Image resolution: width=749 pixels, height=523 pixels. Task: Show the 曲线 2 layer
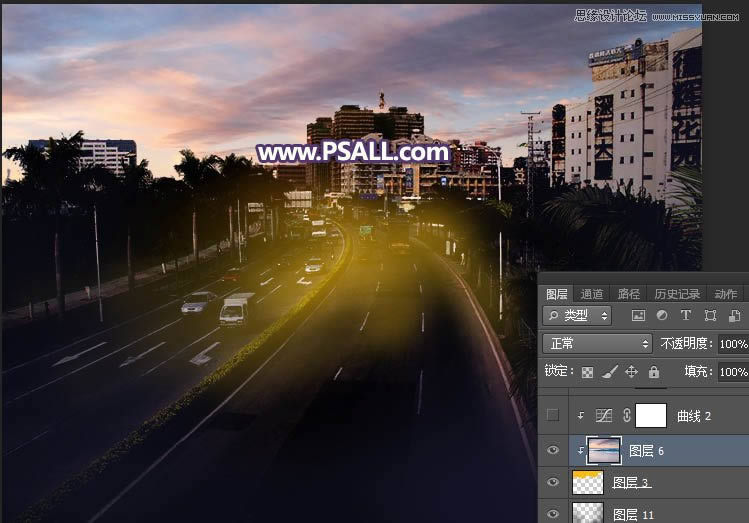click(553, 415)
